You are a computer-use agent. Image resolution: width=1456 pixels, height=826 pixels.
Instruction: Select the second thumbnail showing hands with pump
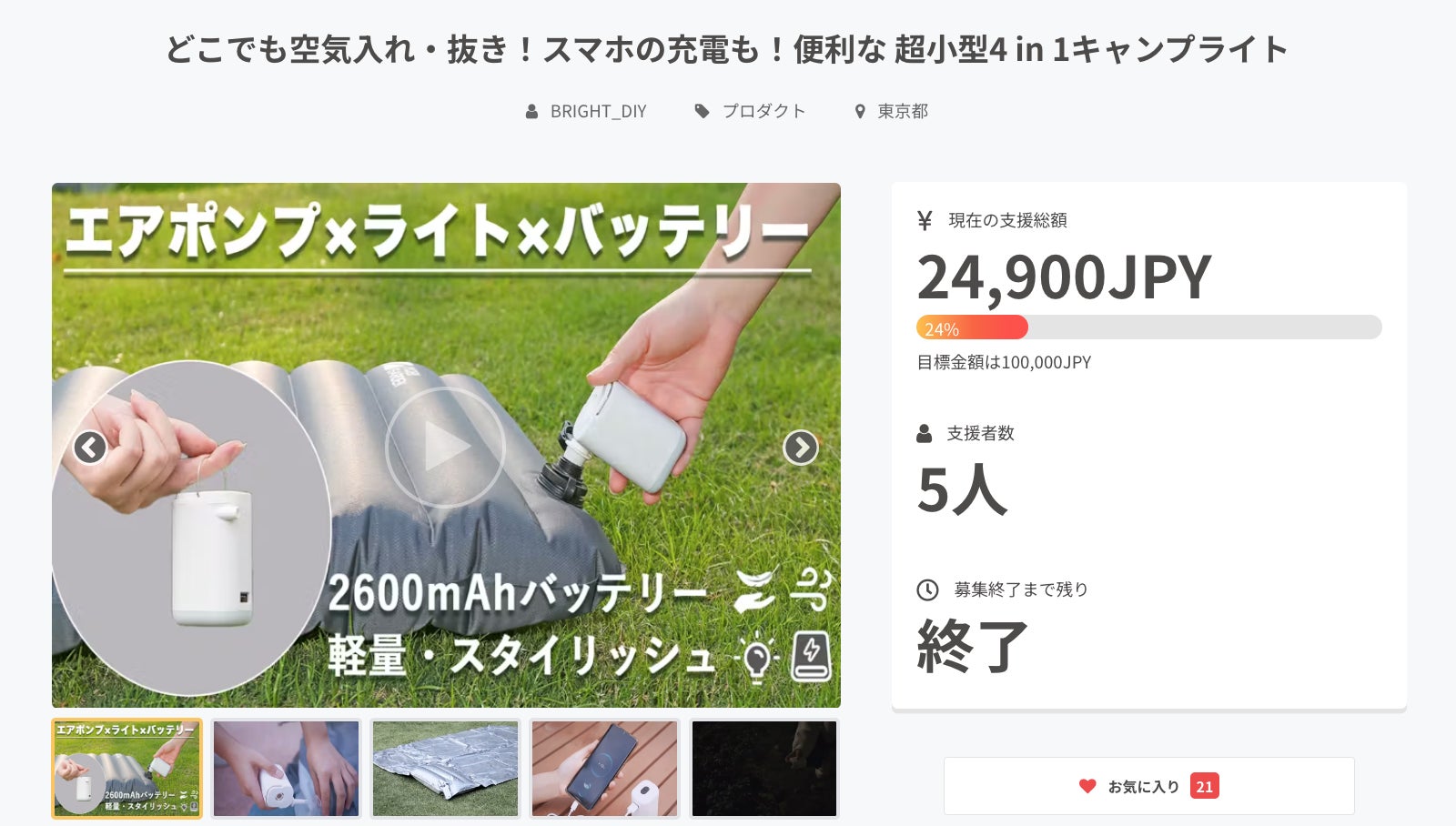286,769
